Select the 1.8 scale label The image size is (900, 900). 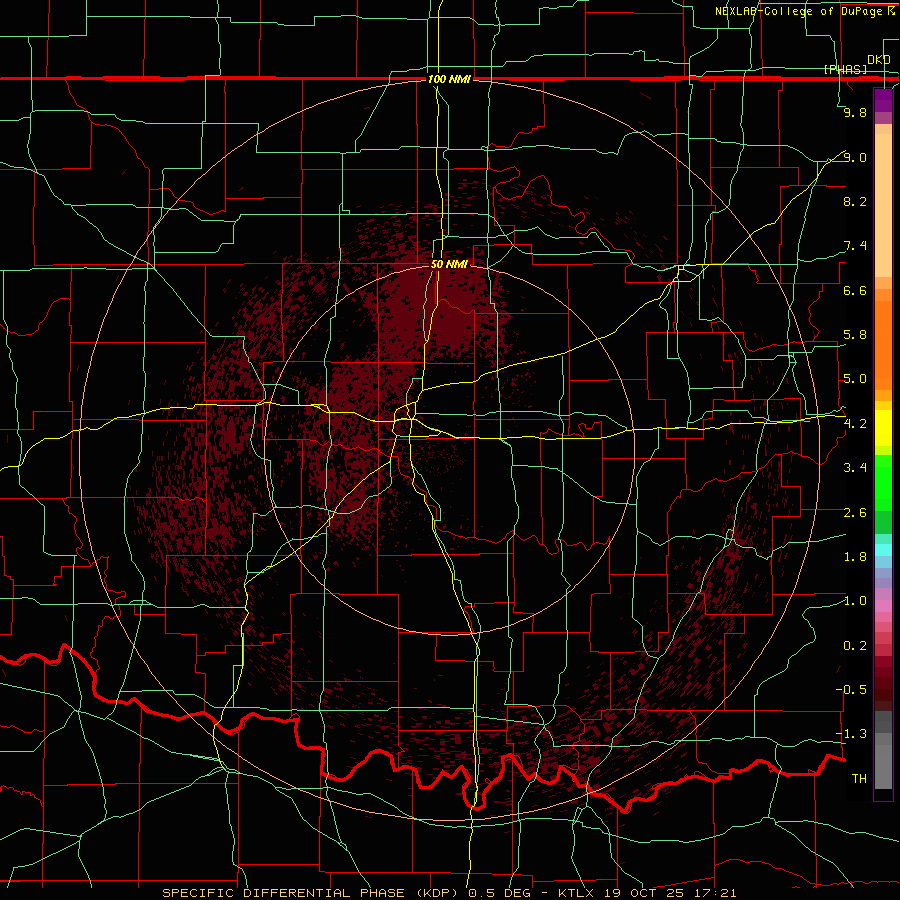pos(855,557)
